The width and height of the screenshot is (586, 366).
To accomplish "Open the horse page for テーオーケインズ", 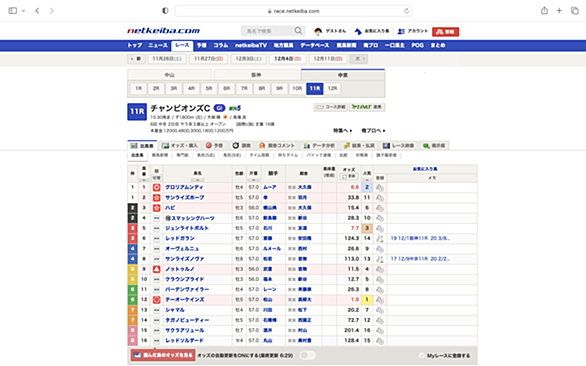I will pos(185,300).
